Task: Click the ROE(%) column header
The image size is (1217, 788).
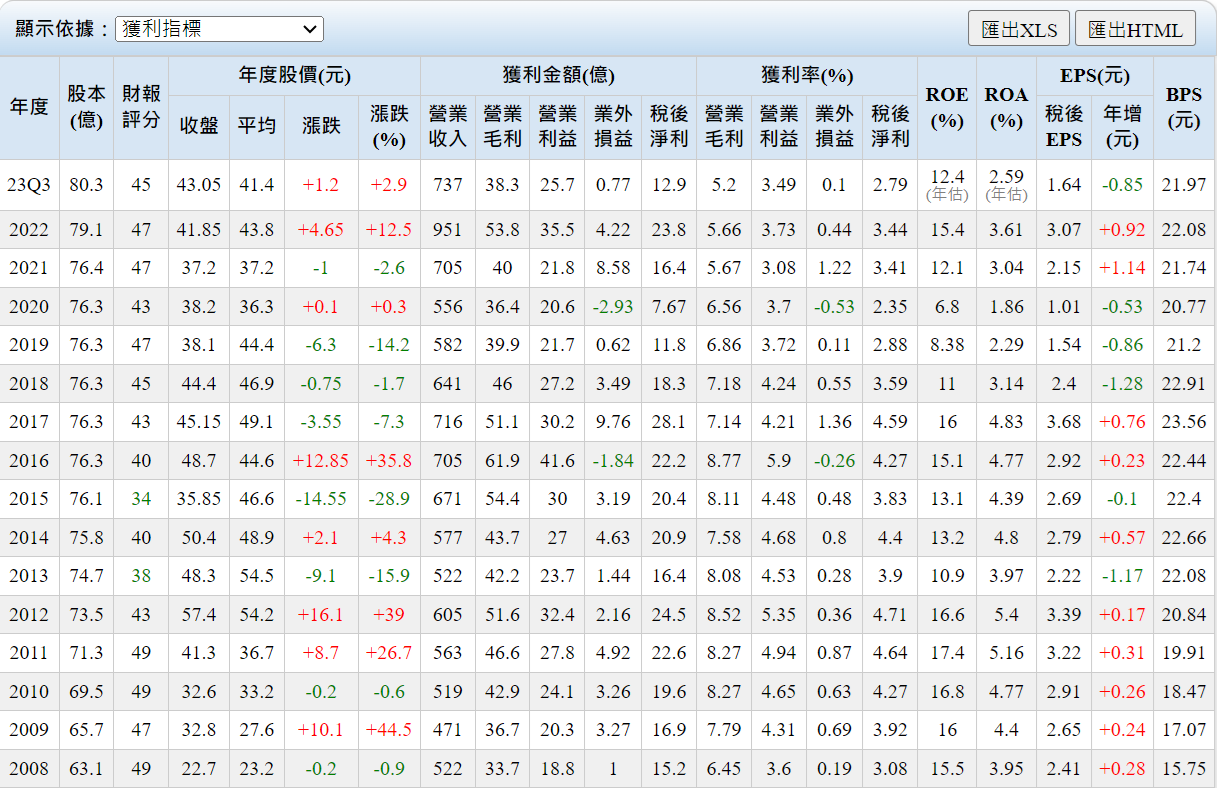Action: pos(946,107)
